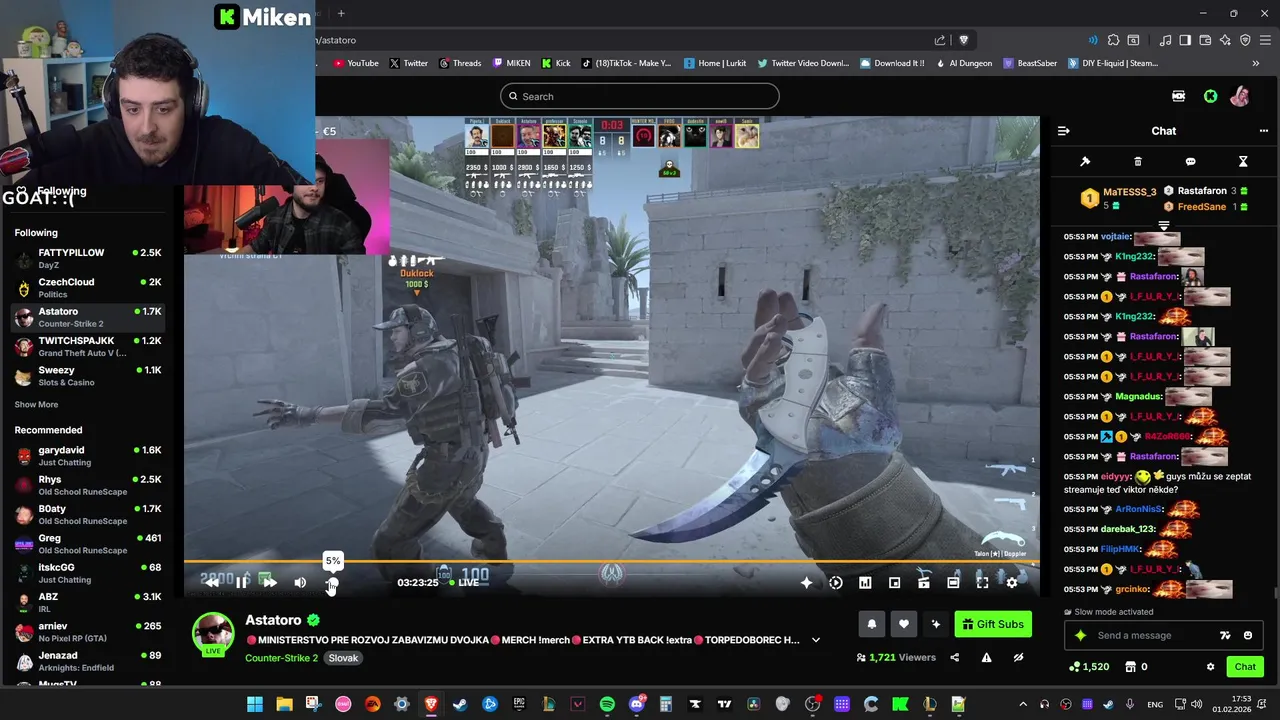
Task: Open Windows Start menu
Action: coord(255,704)
